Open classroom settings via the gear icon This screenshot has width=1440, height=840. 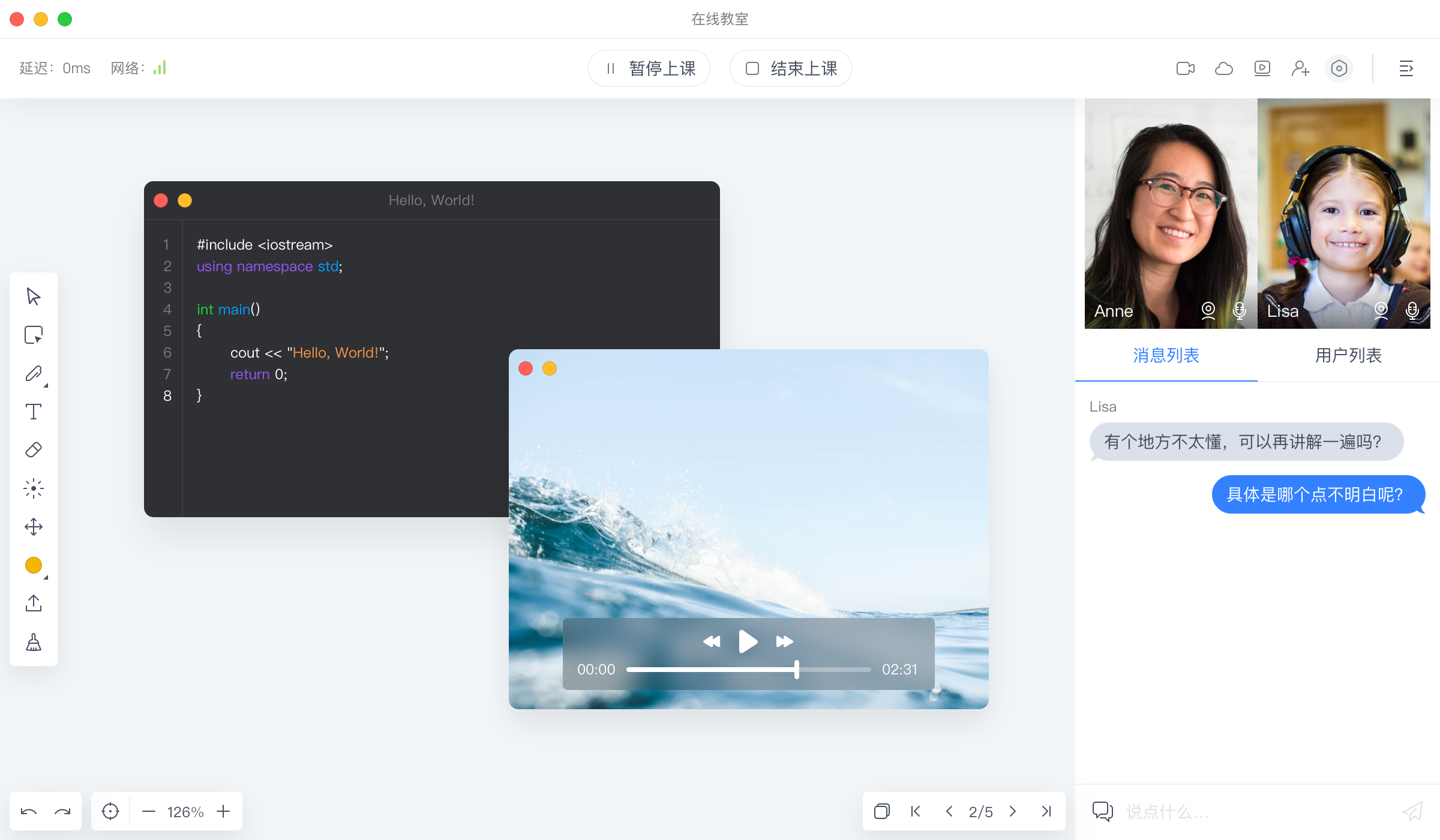pyautogui.click(x=1339, y=68)
